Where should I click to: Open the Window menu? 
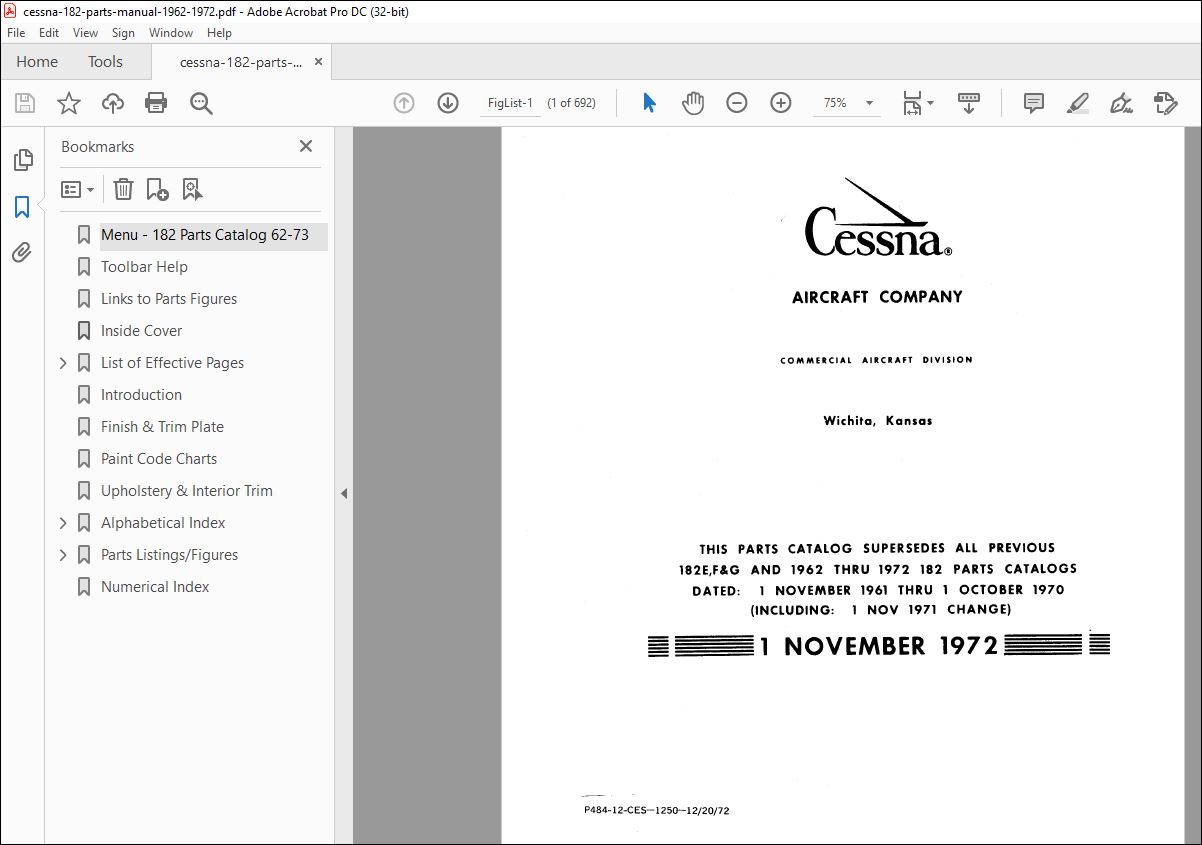pos(171,33)
